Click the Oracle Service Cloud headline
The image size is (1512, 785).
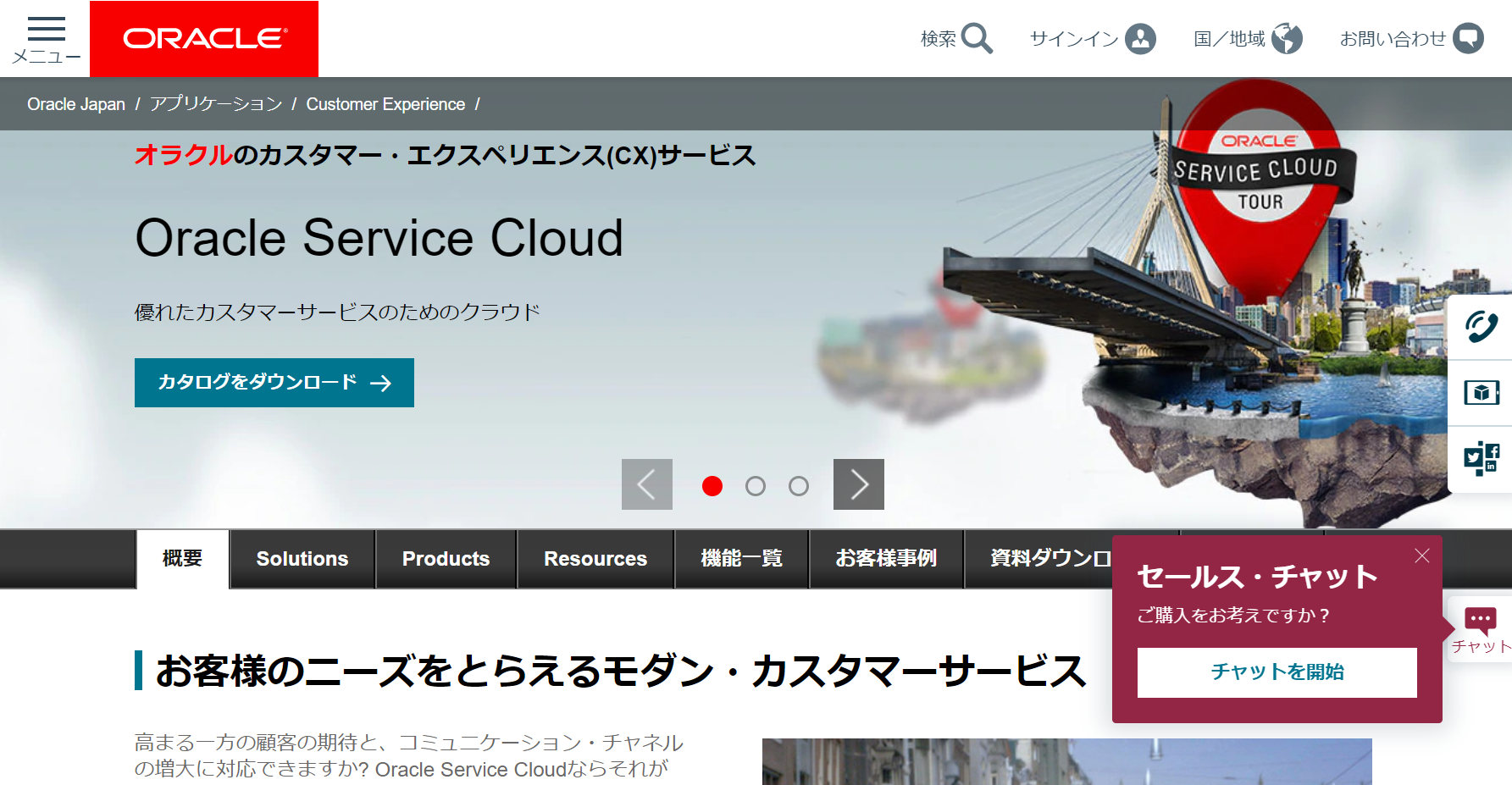pyautogui.click(x=379, y=238)
